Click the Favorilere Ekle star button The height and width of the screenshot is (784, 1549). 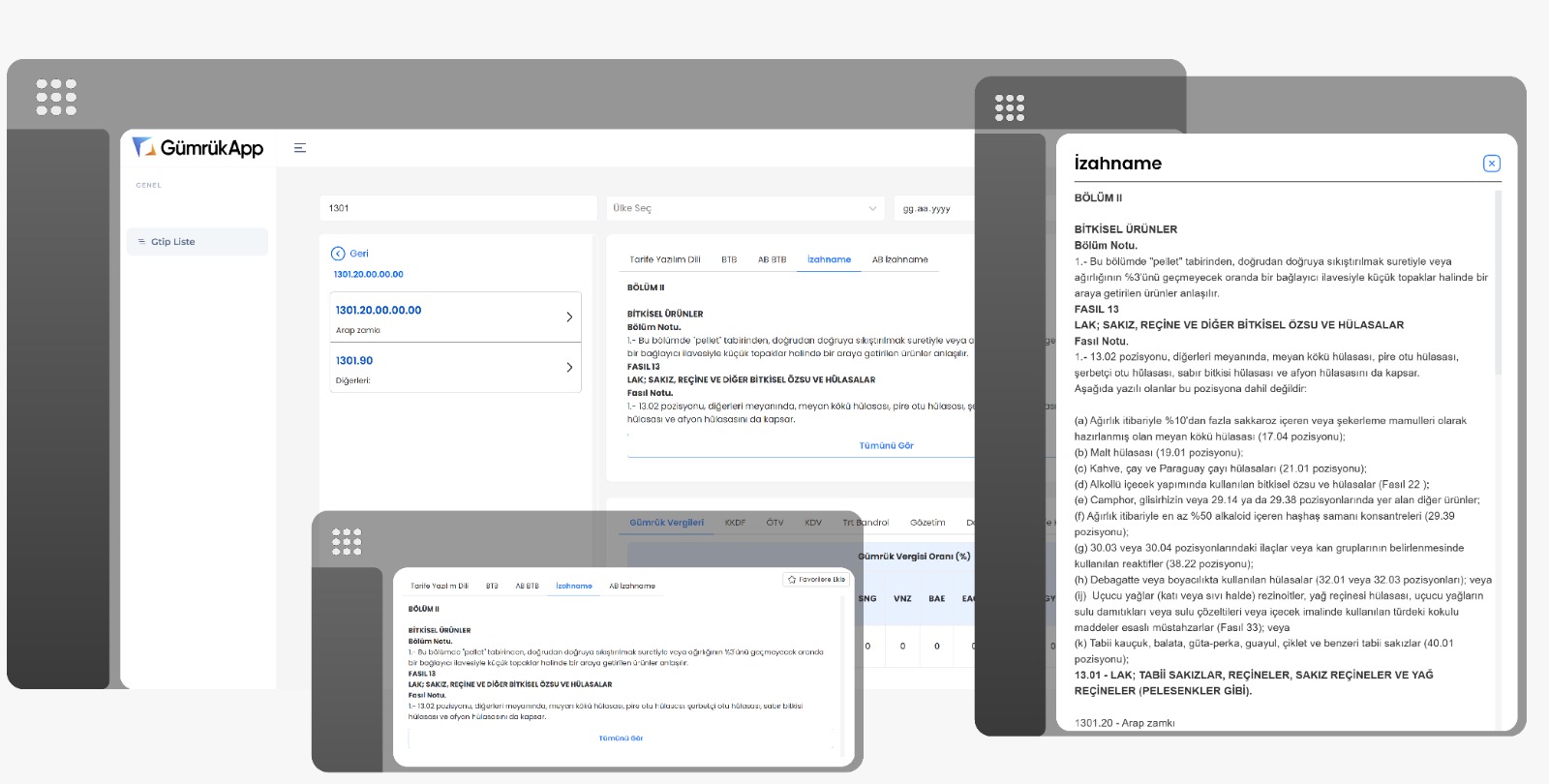coord(816,580)
